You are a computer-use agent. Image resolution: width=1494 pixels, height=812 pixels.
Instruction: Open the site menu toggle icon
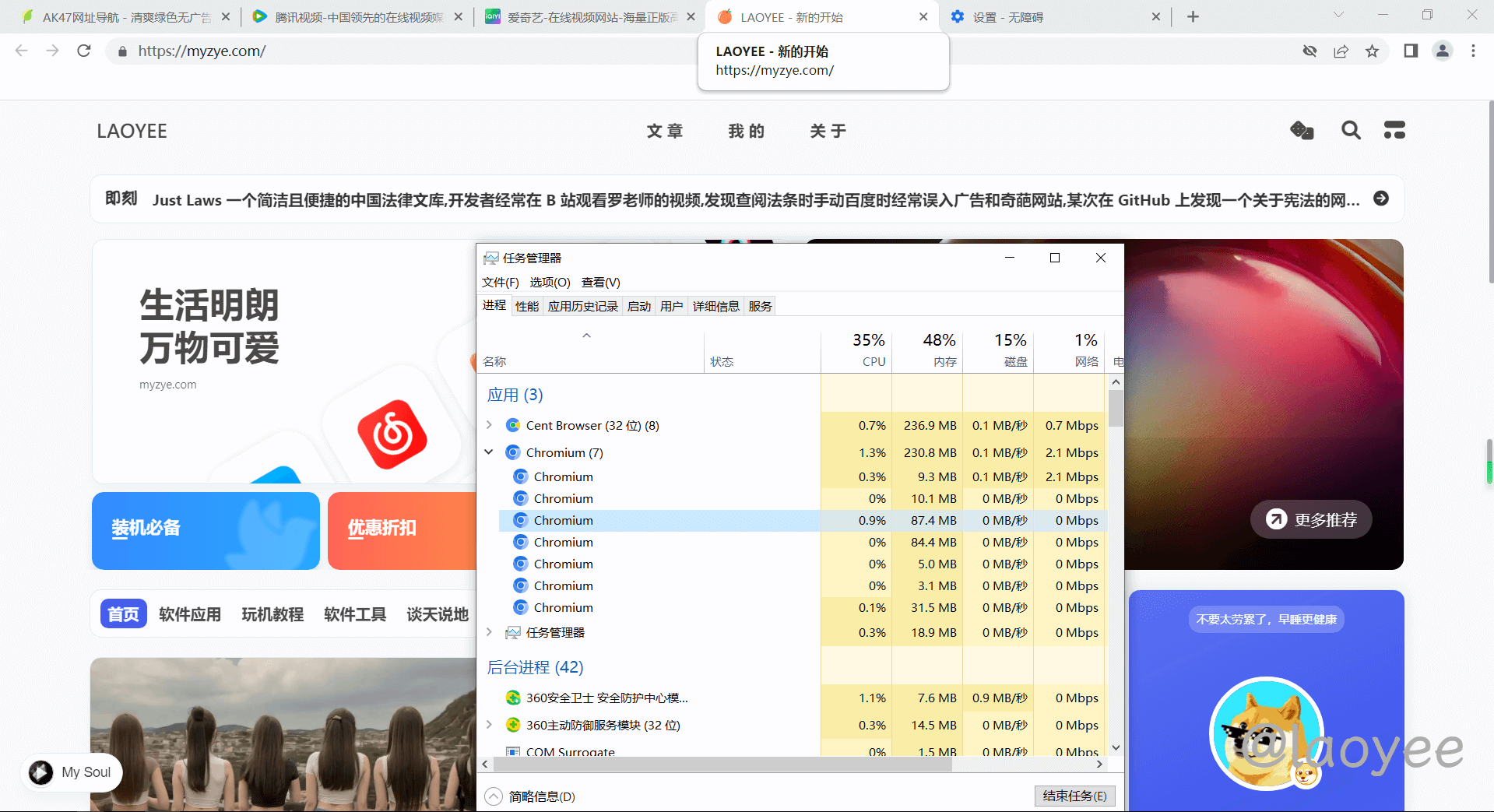pyautogui.click(x=1394, y=131)
